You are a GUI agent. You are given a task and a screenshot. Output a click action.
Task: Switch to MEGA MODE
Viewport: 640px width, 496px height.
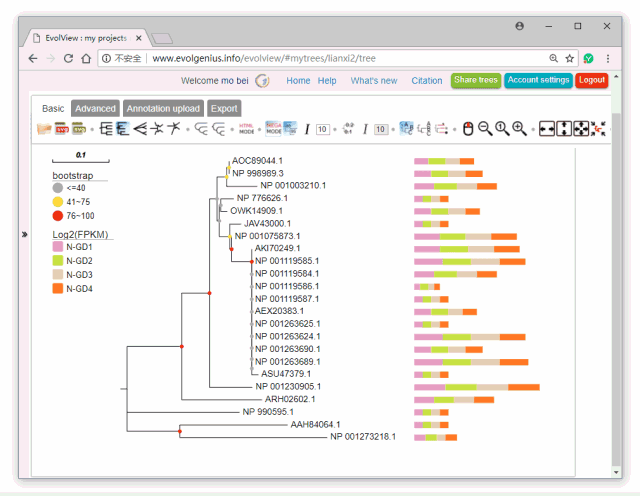tap(273, 129)
